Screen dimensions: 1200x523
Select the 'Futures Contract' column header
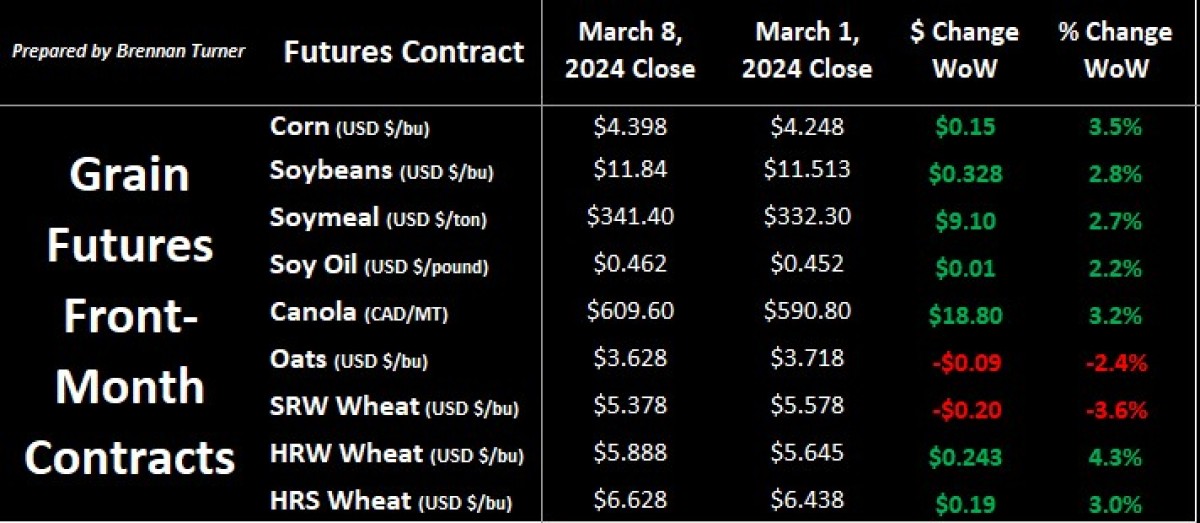404,51
